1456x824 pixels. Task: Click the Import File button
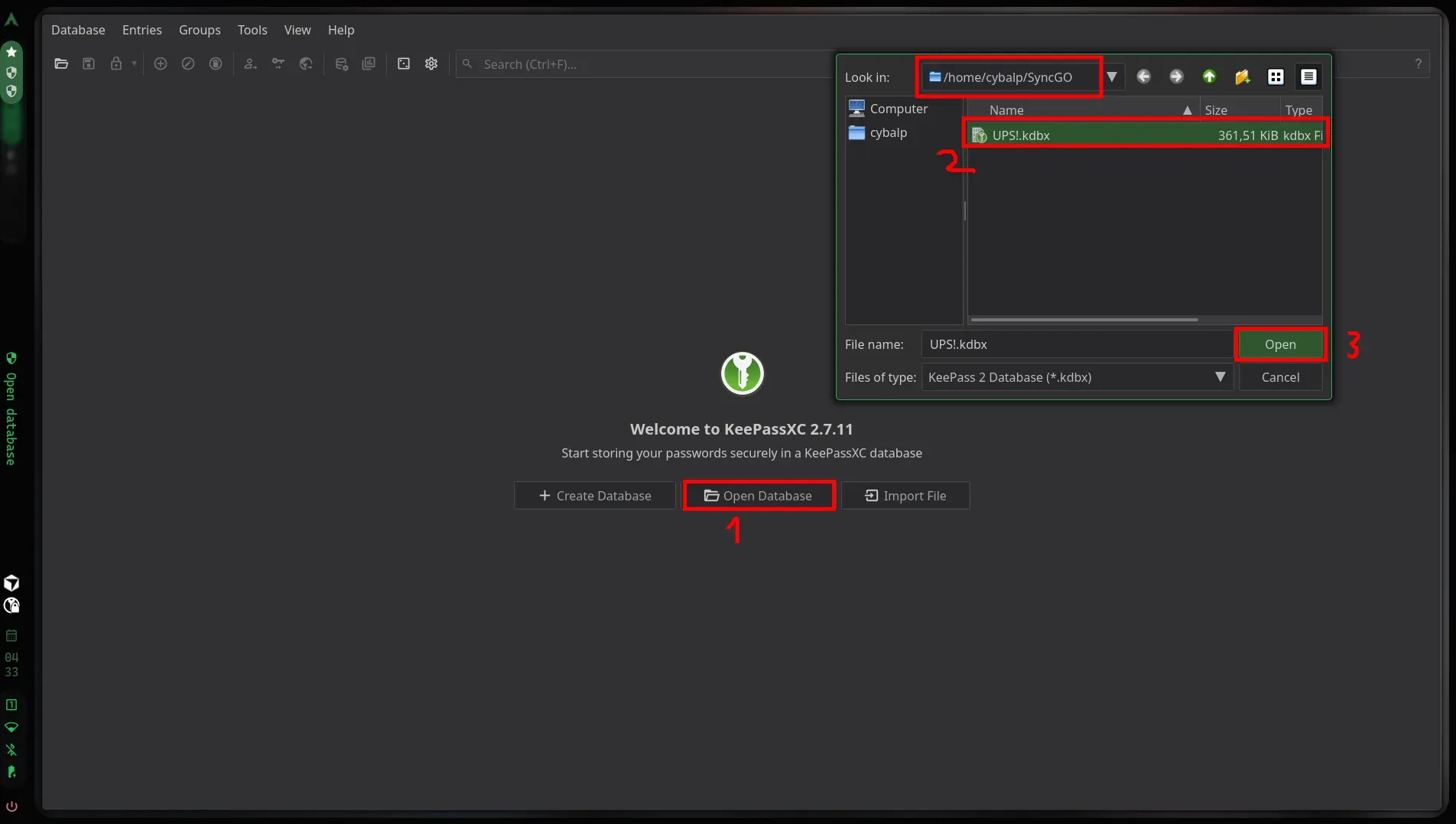[905, 496]
